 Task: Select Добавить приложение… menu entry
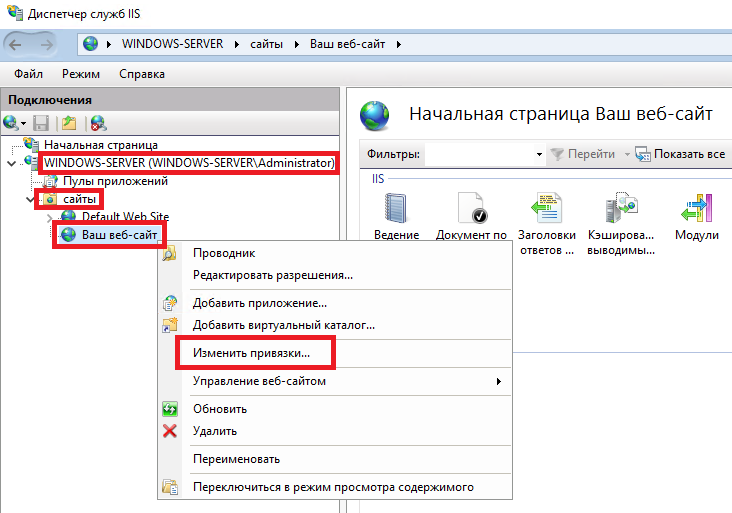coord(335,303)
